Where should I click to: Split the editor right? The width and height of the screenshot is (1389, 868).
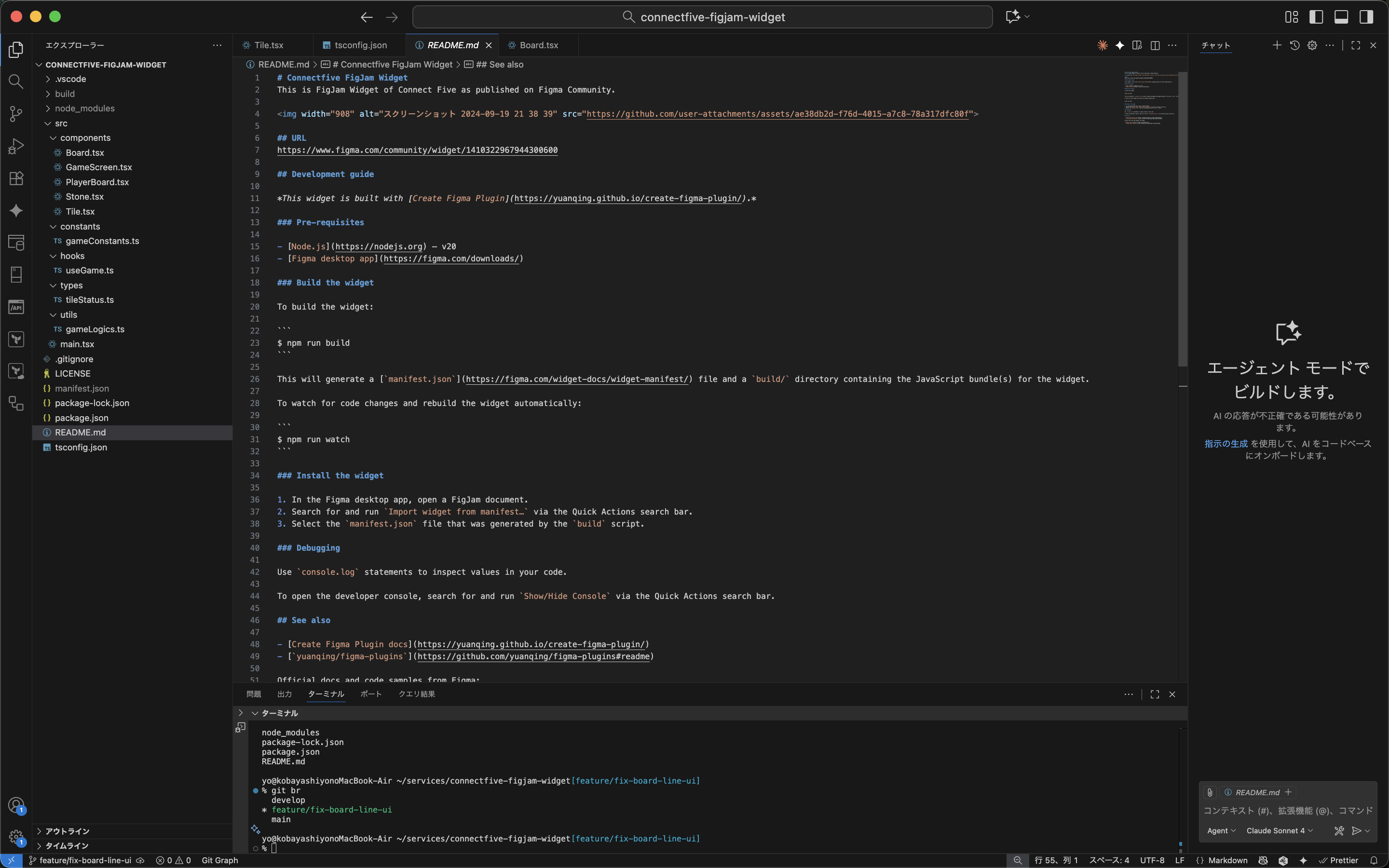(x=1155, y=45)
